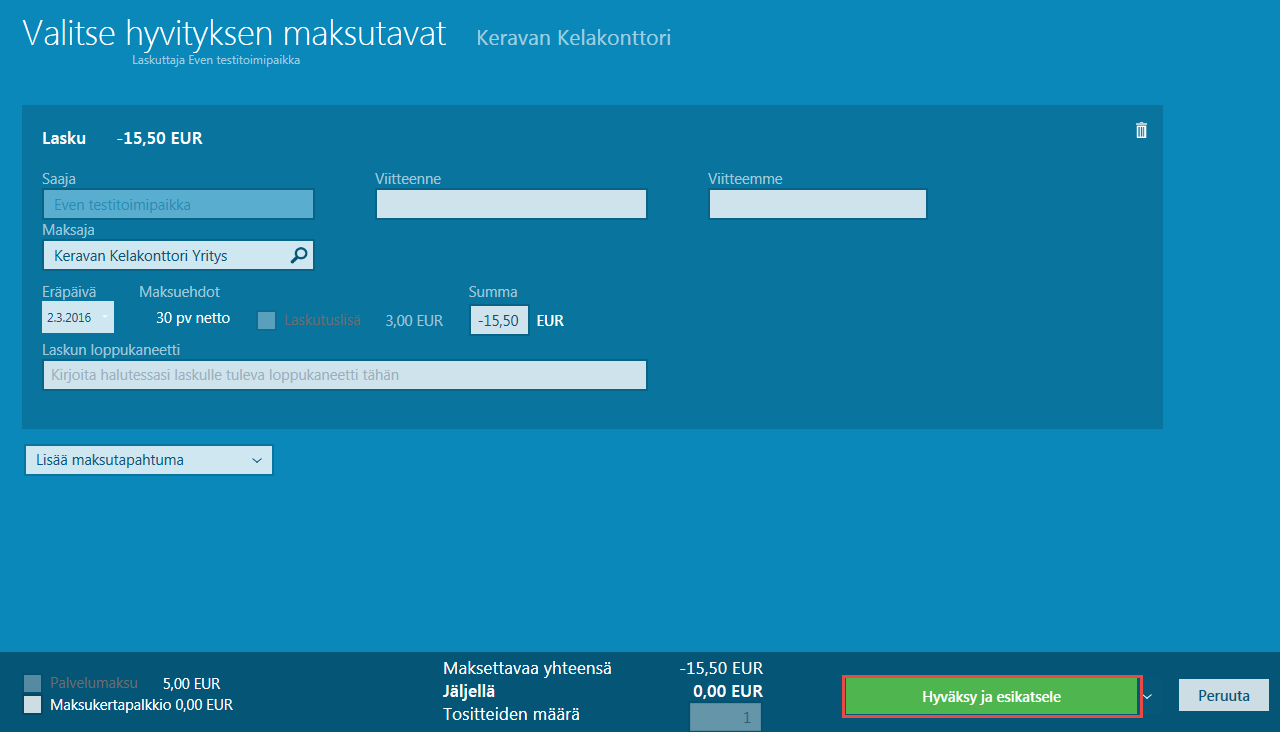The image size is (1280, 732).
Task: Focus the Viitteenne input field
Action: point(511,204)
